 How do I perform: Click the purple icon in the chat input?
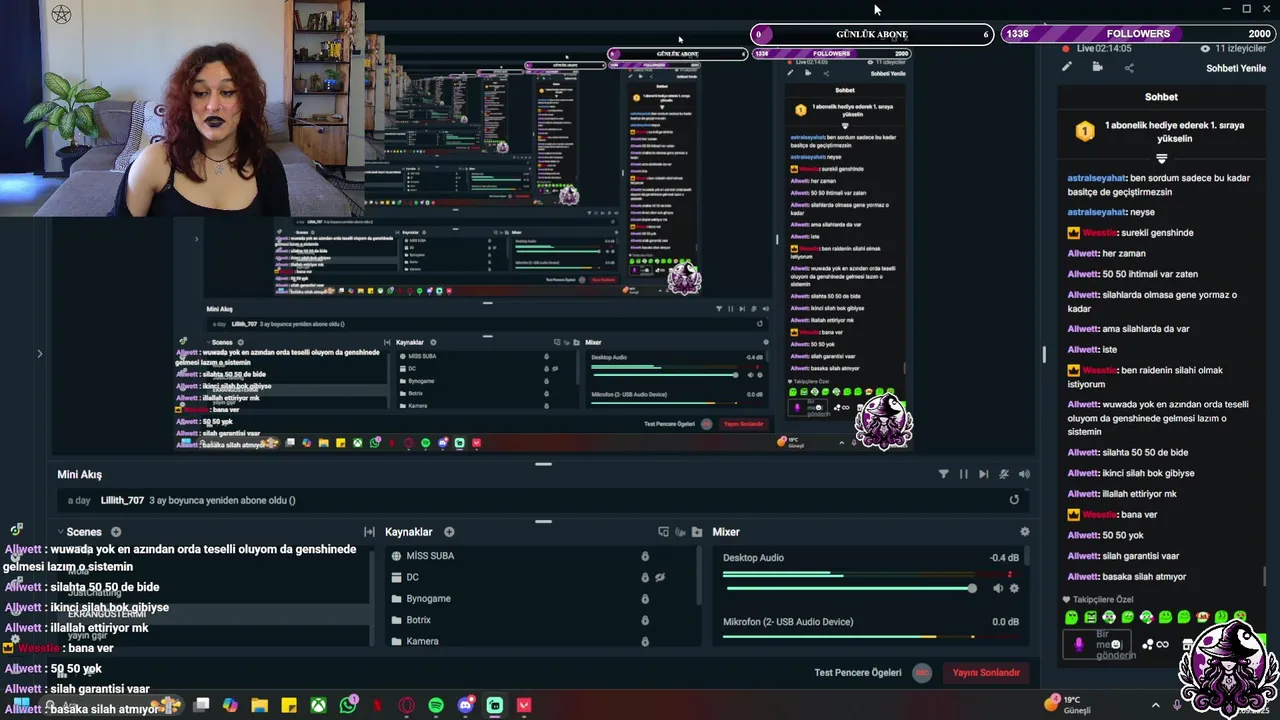click(x=1078, y=645)
